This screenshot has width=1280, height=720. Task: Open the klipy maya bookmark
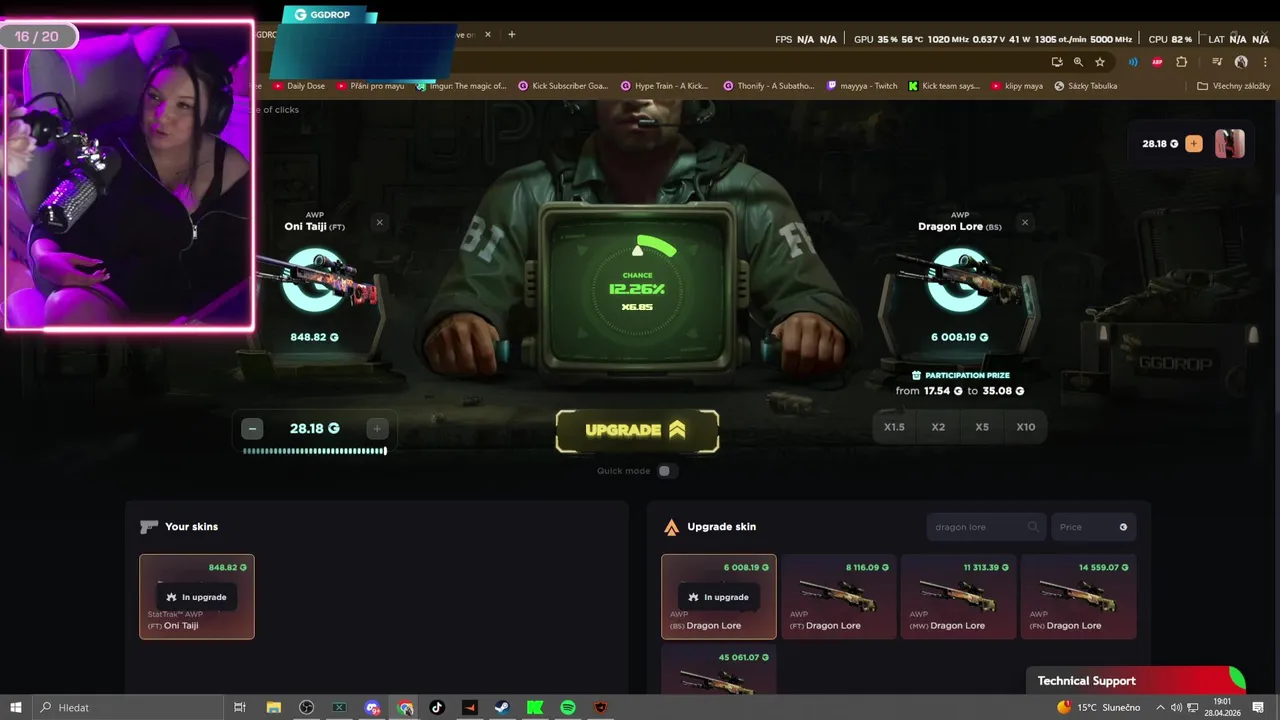point(1017,86)
